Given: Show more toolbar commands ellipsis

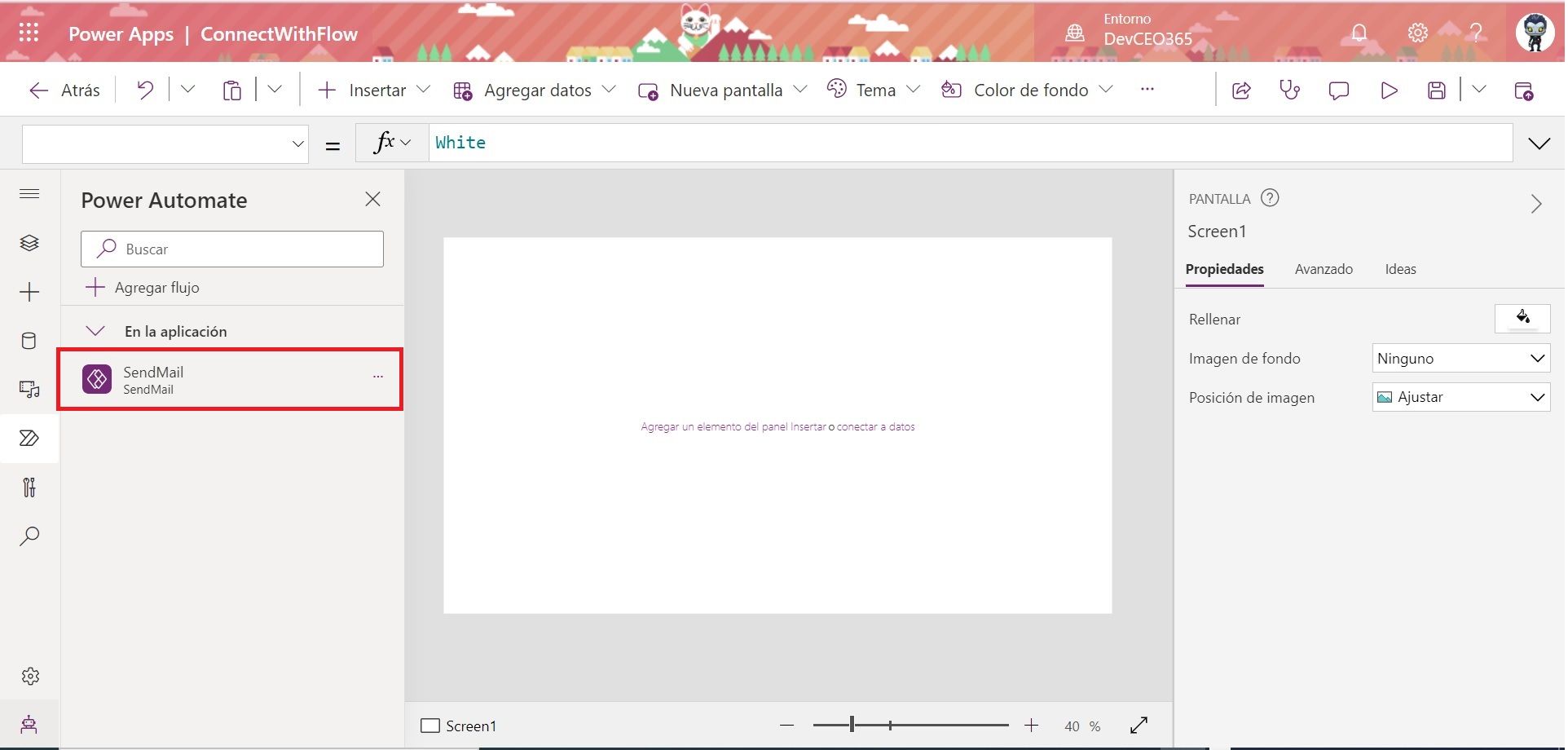Looking at the screenshot, I should point(1147,89).
